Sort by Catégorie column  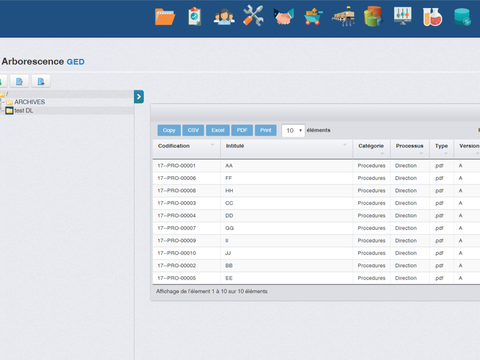click(x=371, y=149)
